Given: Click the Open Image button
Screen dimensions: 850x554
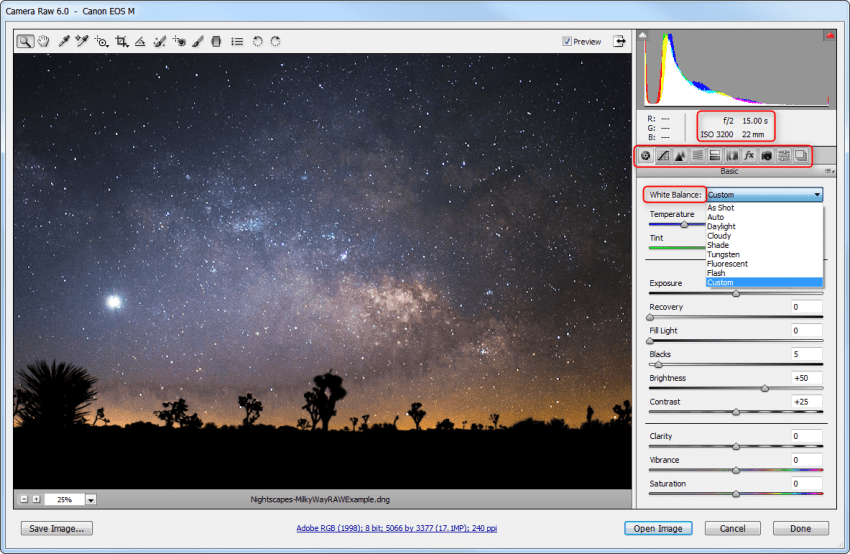Looking at the screenshot, I should 658,529.
